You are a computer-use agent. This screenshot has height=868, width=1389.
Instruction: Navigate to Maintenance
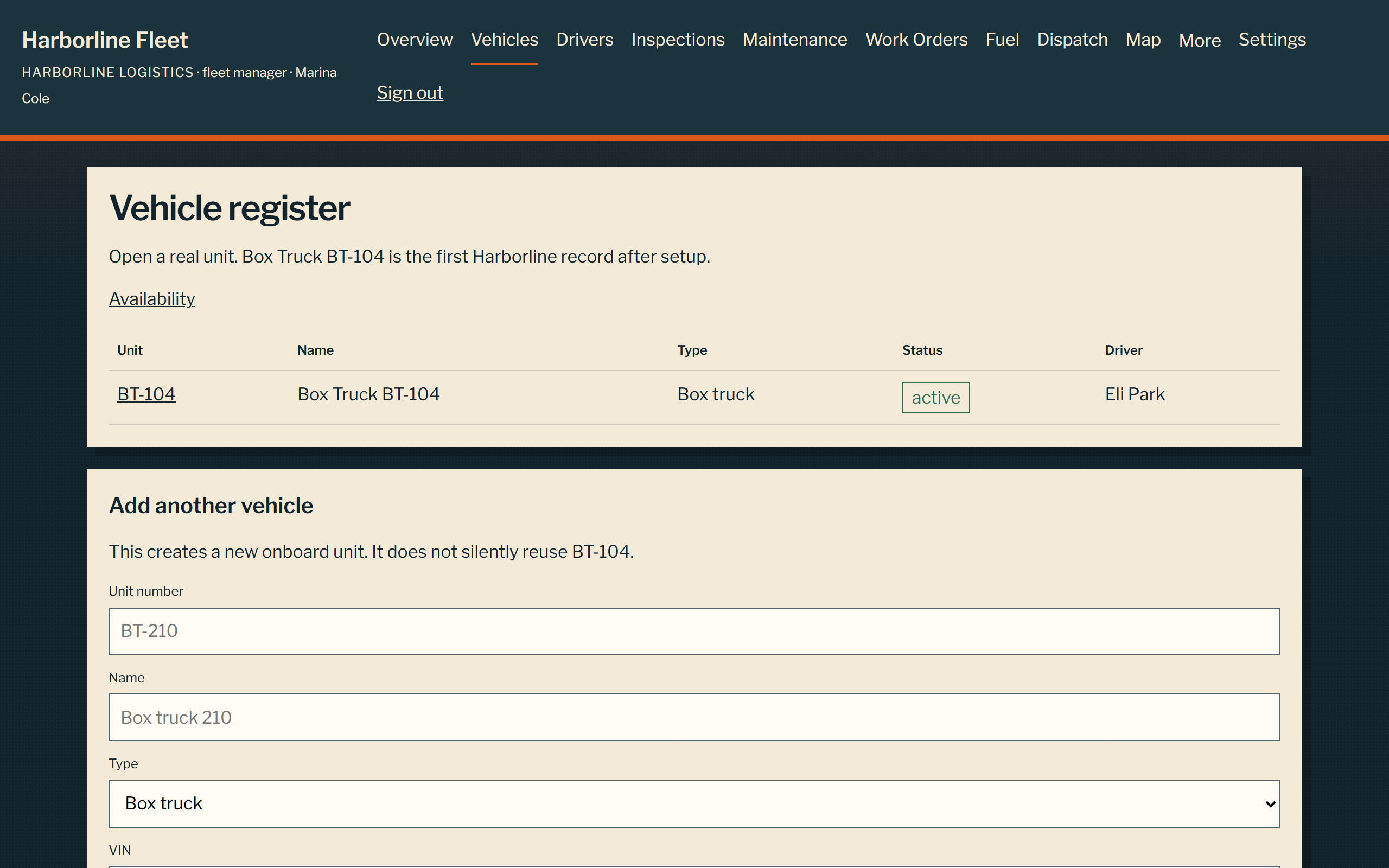(795, 40)
